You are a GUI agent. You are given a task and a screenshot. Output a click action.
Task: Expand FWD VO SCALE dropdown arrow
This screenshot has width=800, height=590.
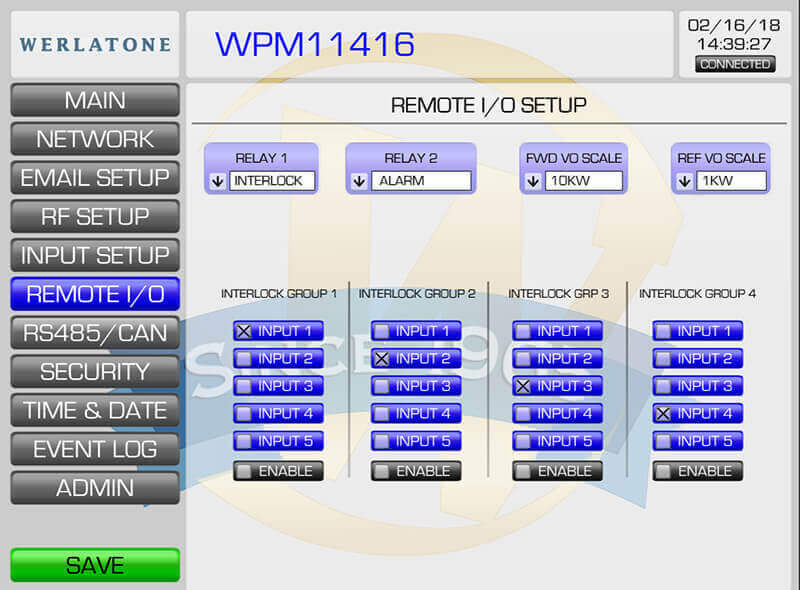pyautogui.click(x=533, y=181)
